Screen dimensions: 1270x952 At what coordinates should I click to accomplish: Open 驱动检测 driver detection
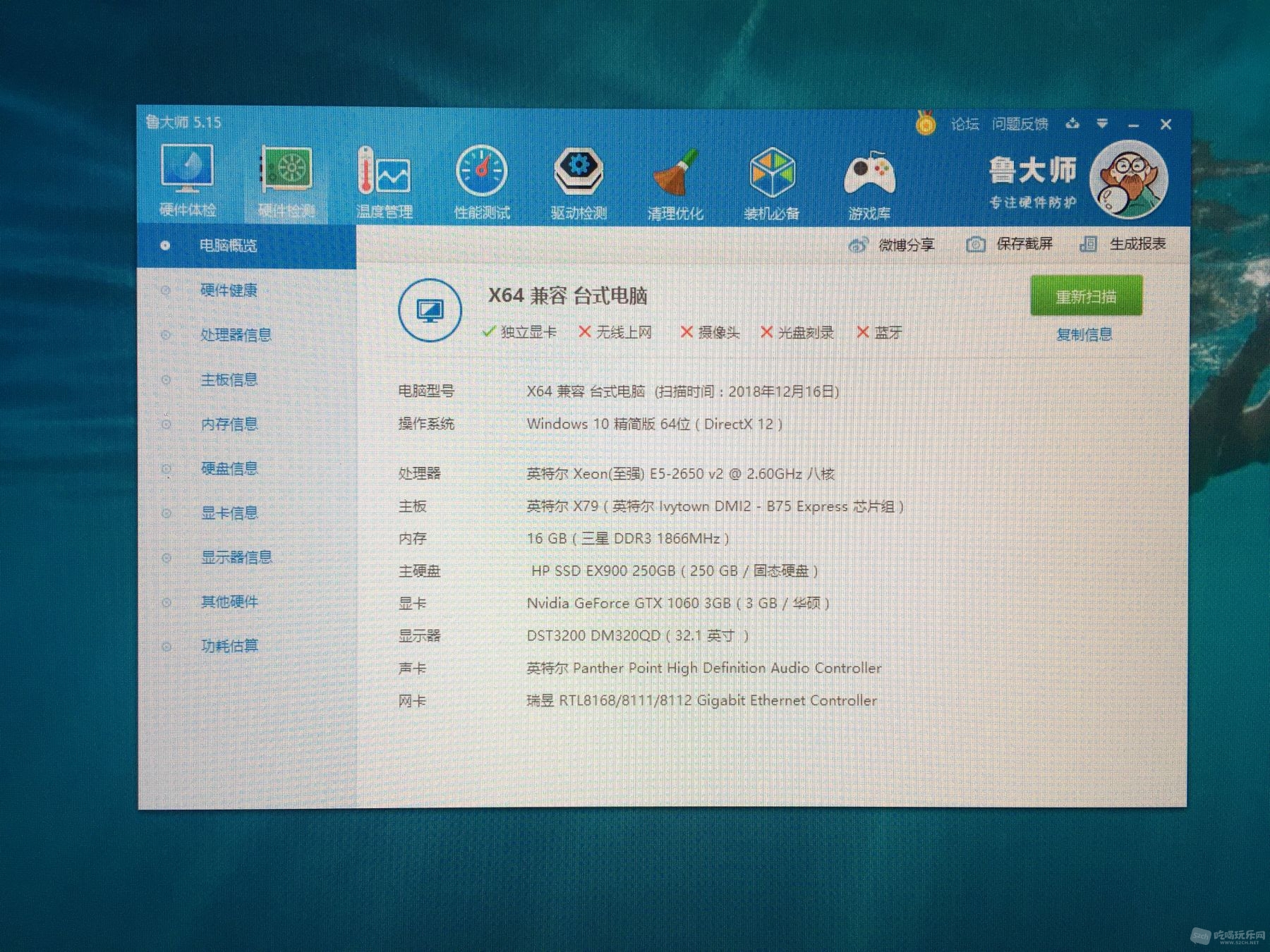[x=579, y=183]
